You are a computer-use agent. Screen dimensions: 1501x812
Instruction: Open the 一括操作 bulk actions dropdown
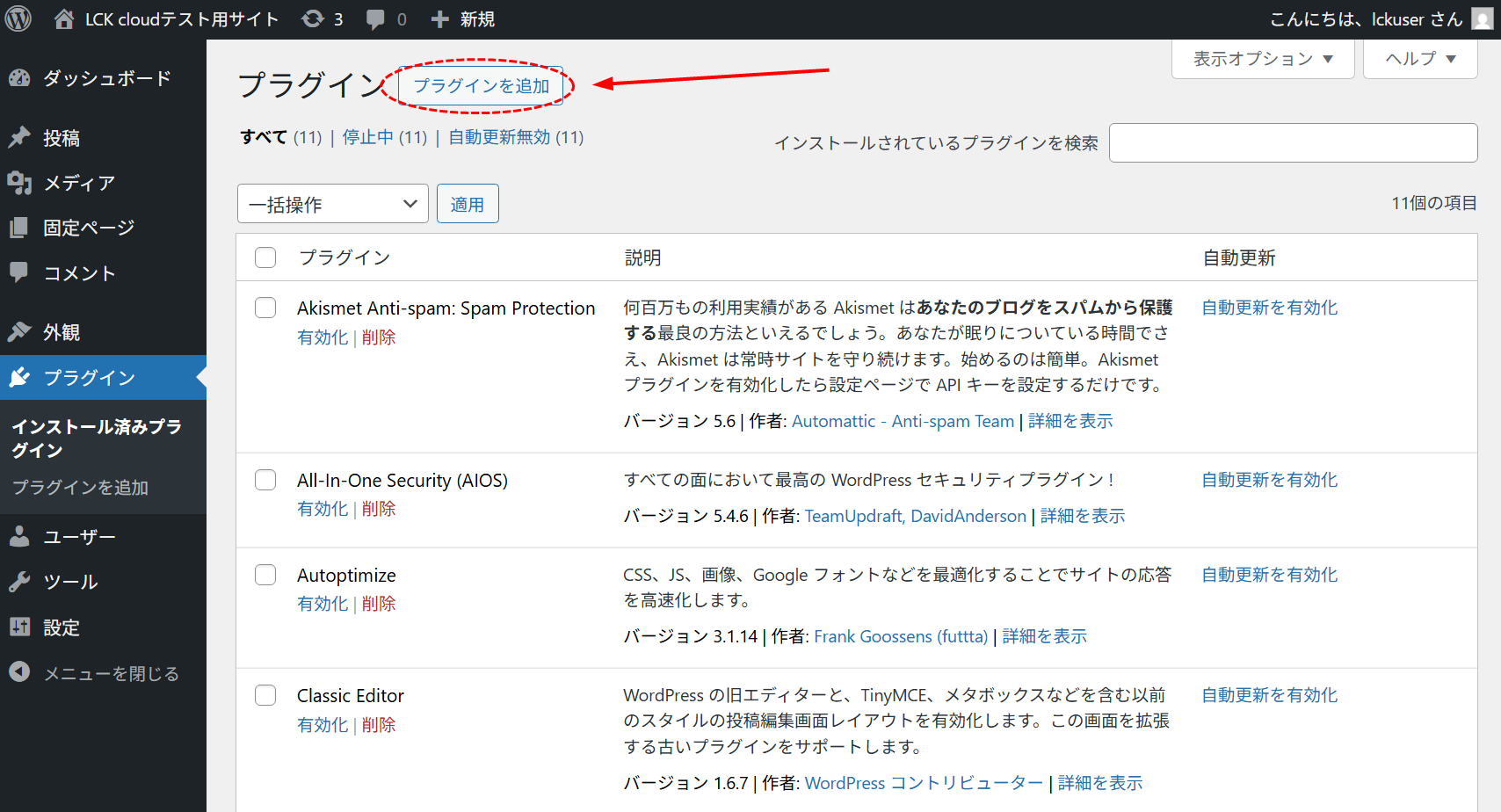tap(332, 204)
